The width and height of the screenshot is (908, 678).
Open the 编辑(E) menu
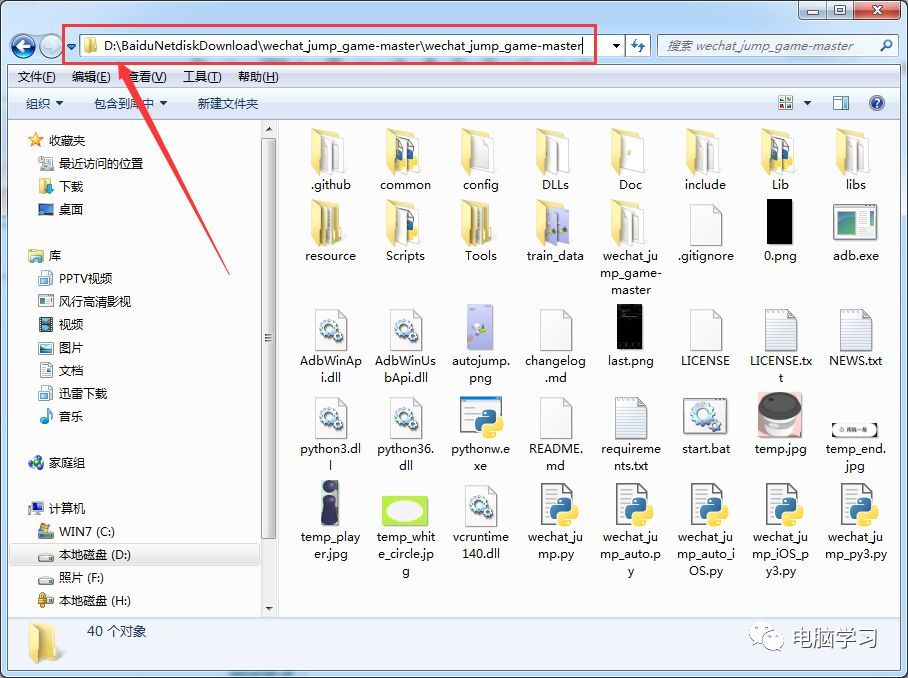click(x=91, y=77)
